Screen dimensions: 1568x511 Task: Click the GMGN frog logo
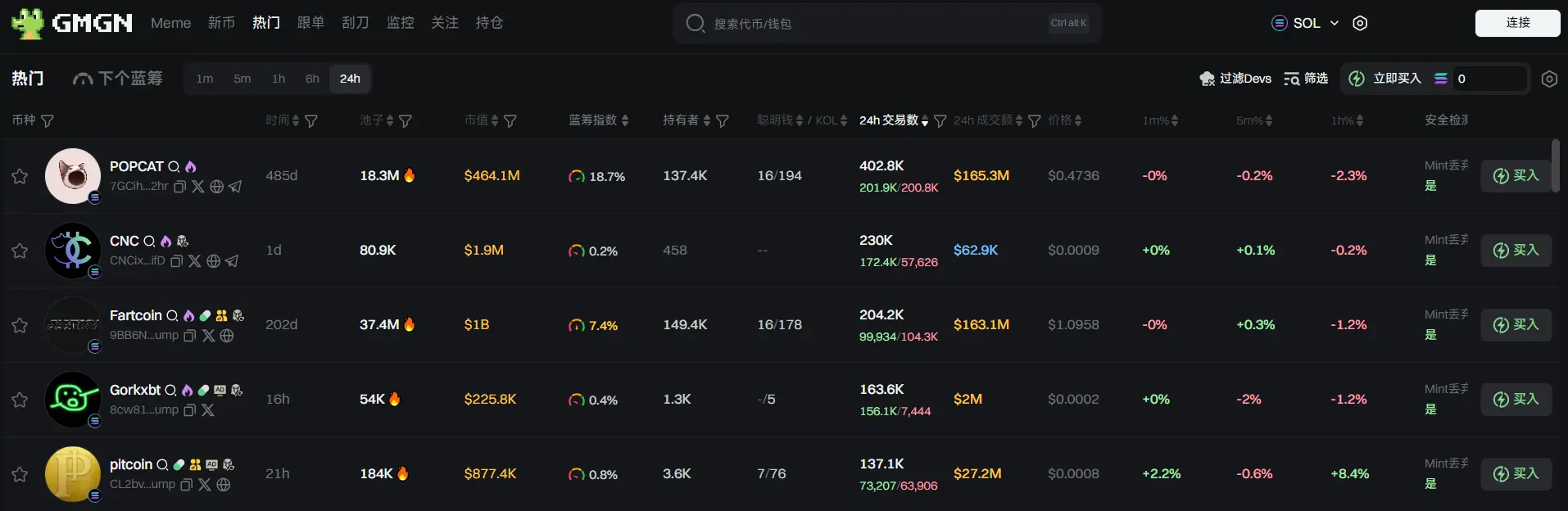(x=28, y=23)
